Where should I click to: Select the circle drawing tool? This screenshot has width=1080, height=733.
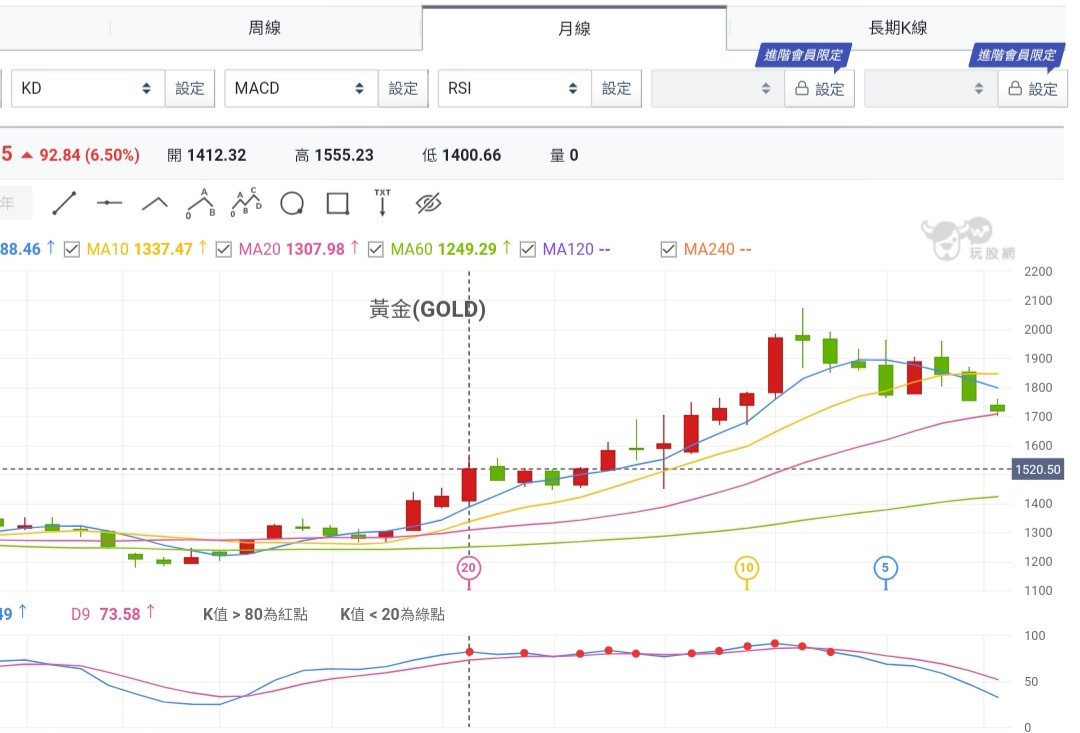point(292,204)
